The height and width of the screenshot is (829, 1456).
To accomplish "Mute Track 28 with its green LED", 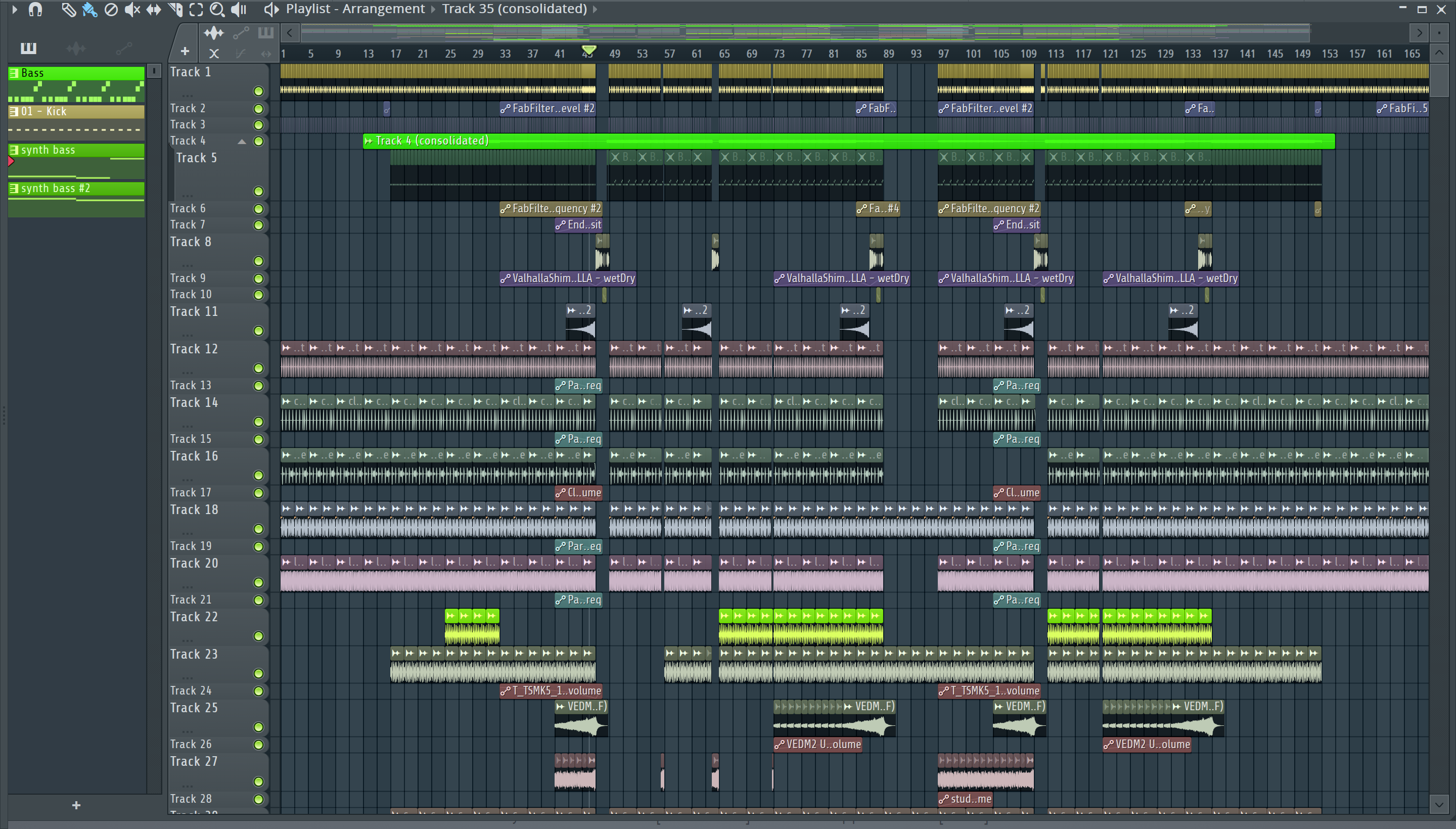I will coord(258,799).
